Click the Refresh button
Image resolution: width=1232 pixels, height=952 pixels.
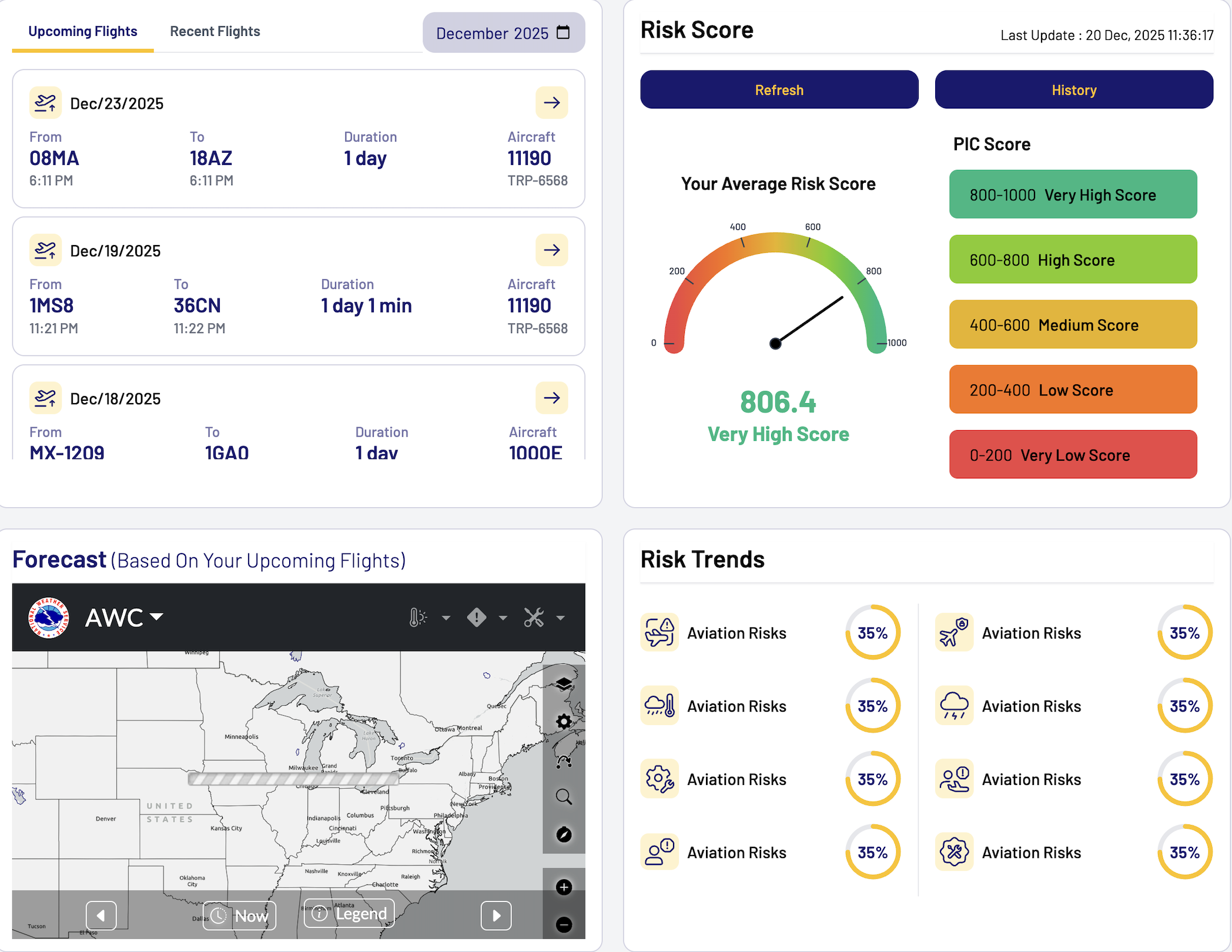point(779,90)
